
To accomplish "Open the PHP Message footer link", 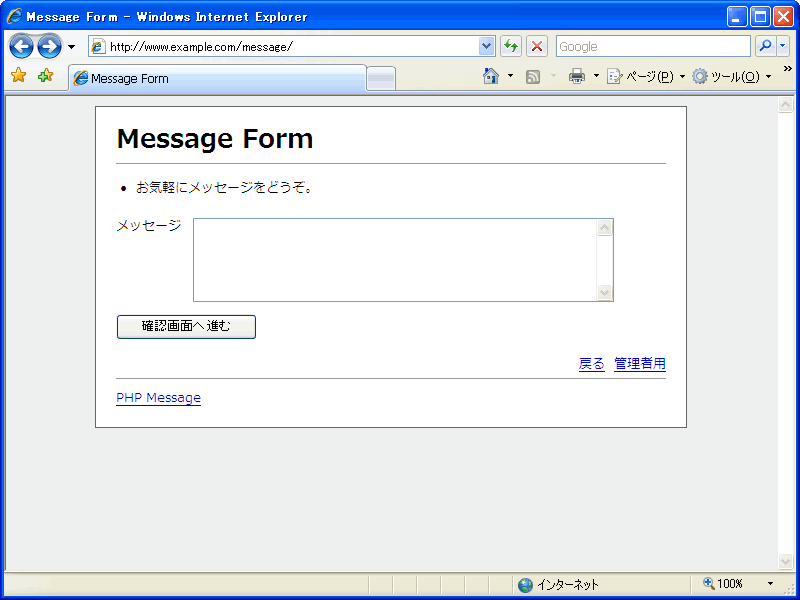I will click(x=158, y=398).
